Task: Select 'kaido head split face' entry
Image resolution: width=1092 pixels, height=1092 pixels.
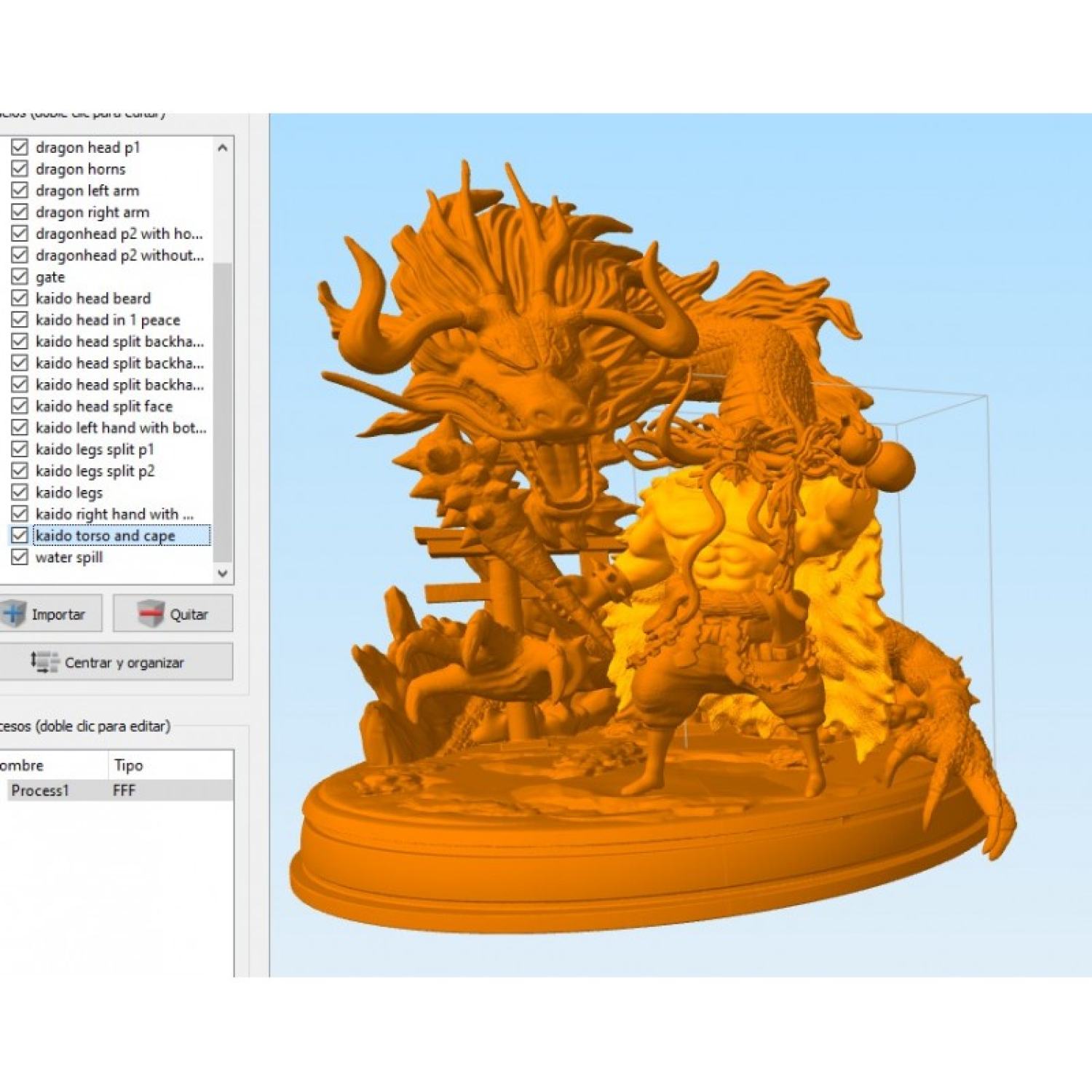Action: (x=103, y=406)
